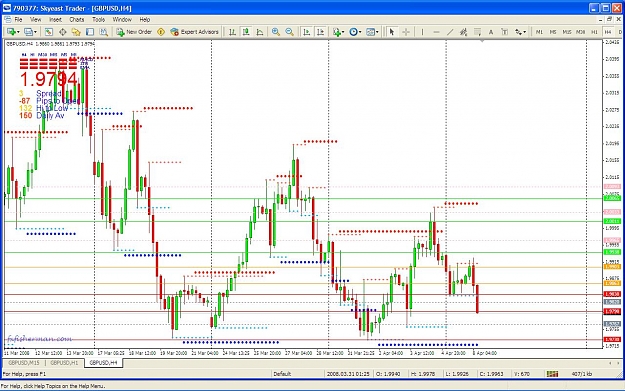Viewport: 625px width, 391px height.
Task: Zoom out of the chart
Action: (x=289, y=32)
